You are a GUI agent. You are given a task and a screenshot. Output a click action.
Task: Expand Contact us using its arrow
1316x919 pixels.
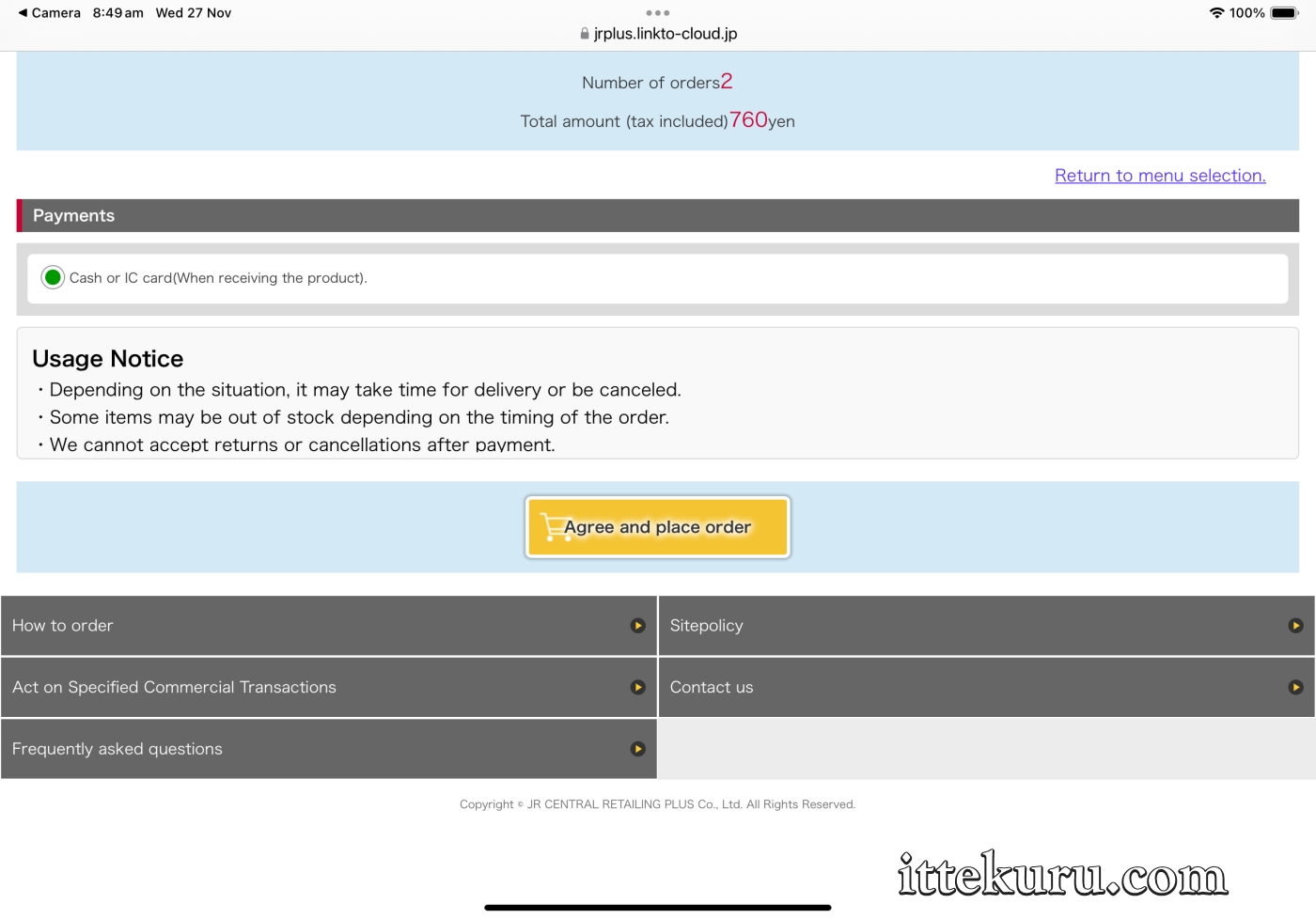tap(1295, 688)
